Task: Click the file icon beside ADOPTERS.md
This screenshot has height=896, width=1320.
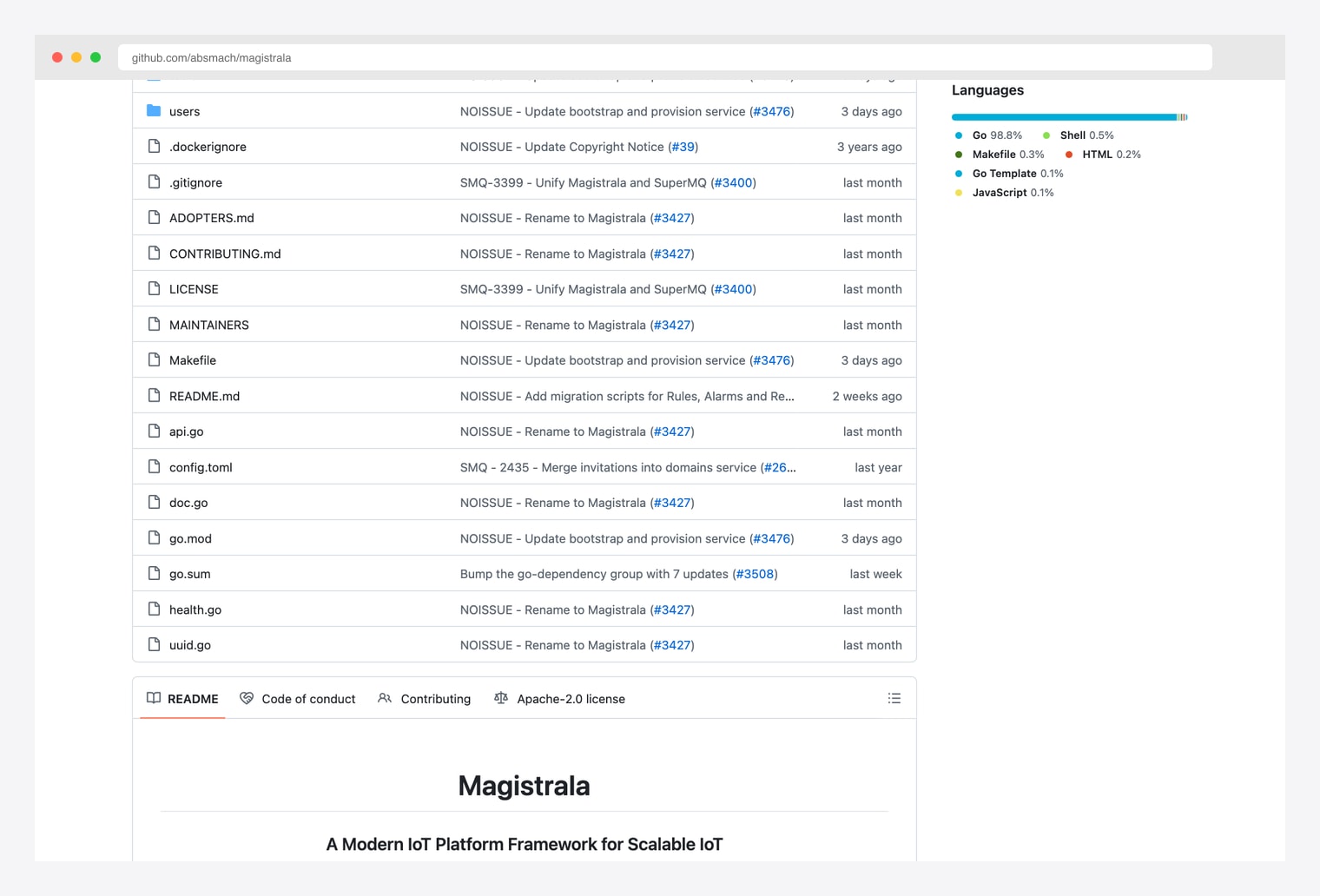Action: click(x=154, y=217)
